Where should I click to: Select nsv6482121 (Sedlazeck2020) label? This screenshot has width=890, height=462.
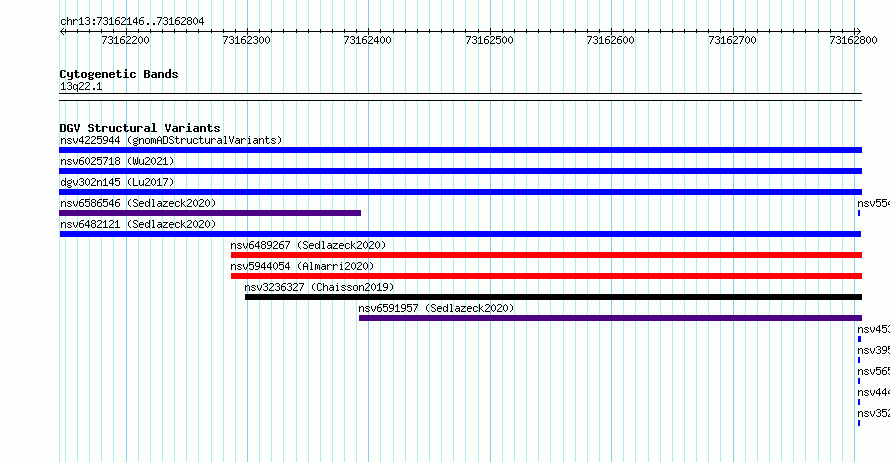[138, 224]
